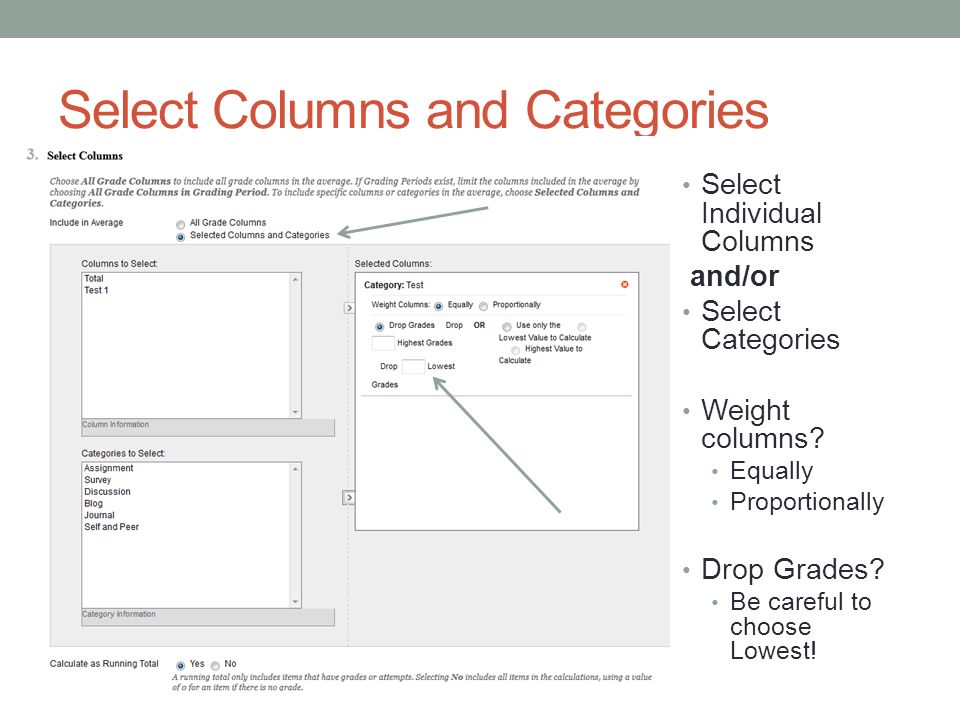Click the Category Information bar
Image resolution: width=960 pixels, height=720 pixels.
coord(208,617)
